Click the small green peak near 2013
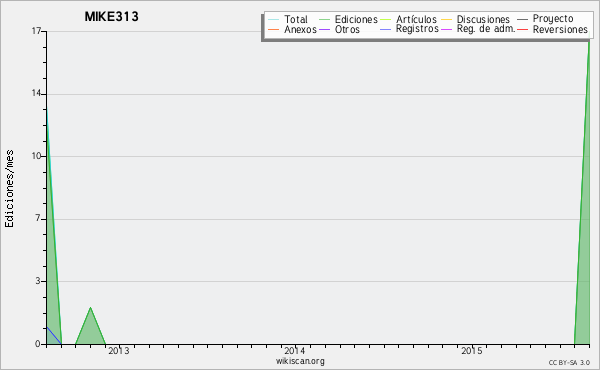This screenshot has height=370, width=600. [90, 326]
